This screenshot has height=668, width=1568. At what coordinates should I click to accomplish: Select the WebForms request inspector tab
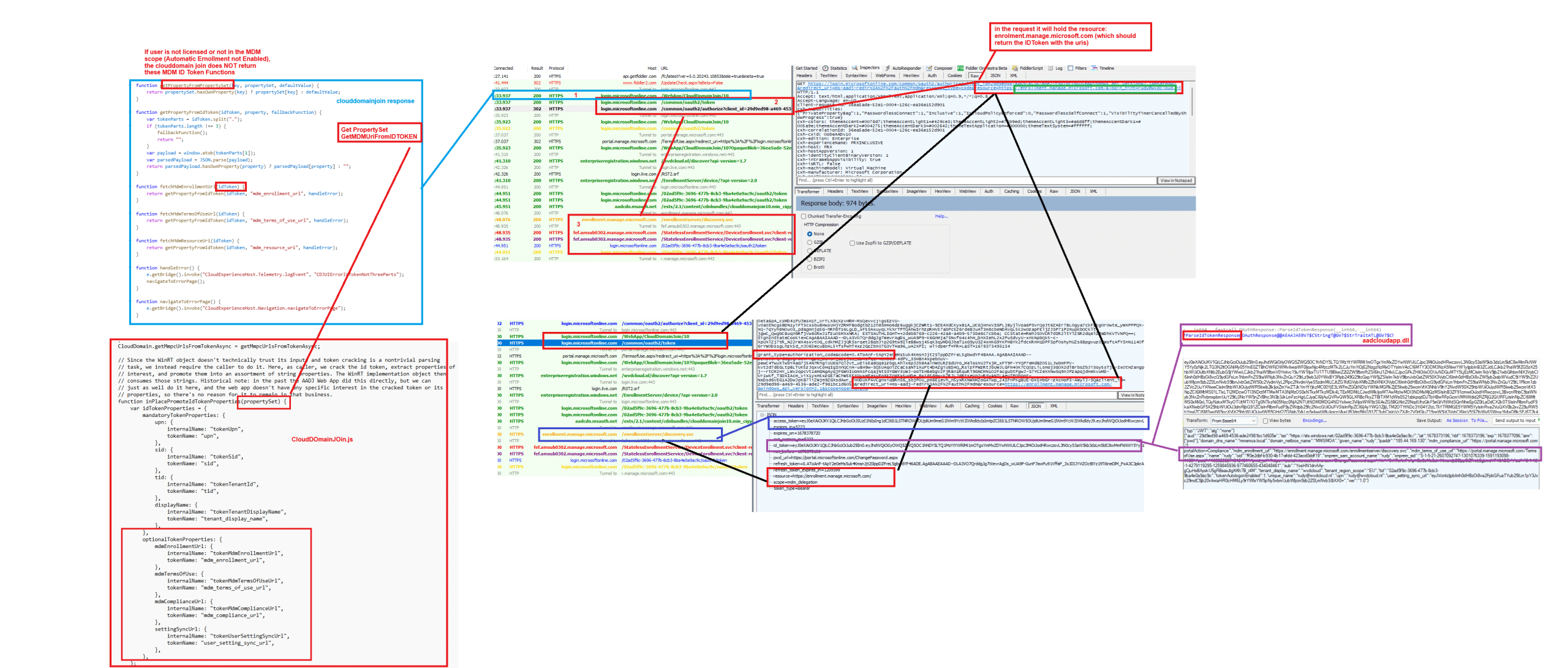[884, 75]
